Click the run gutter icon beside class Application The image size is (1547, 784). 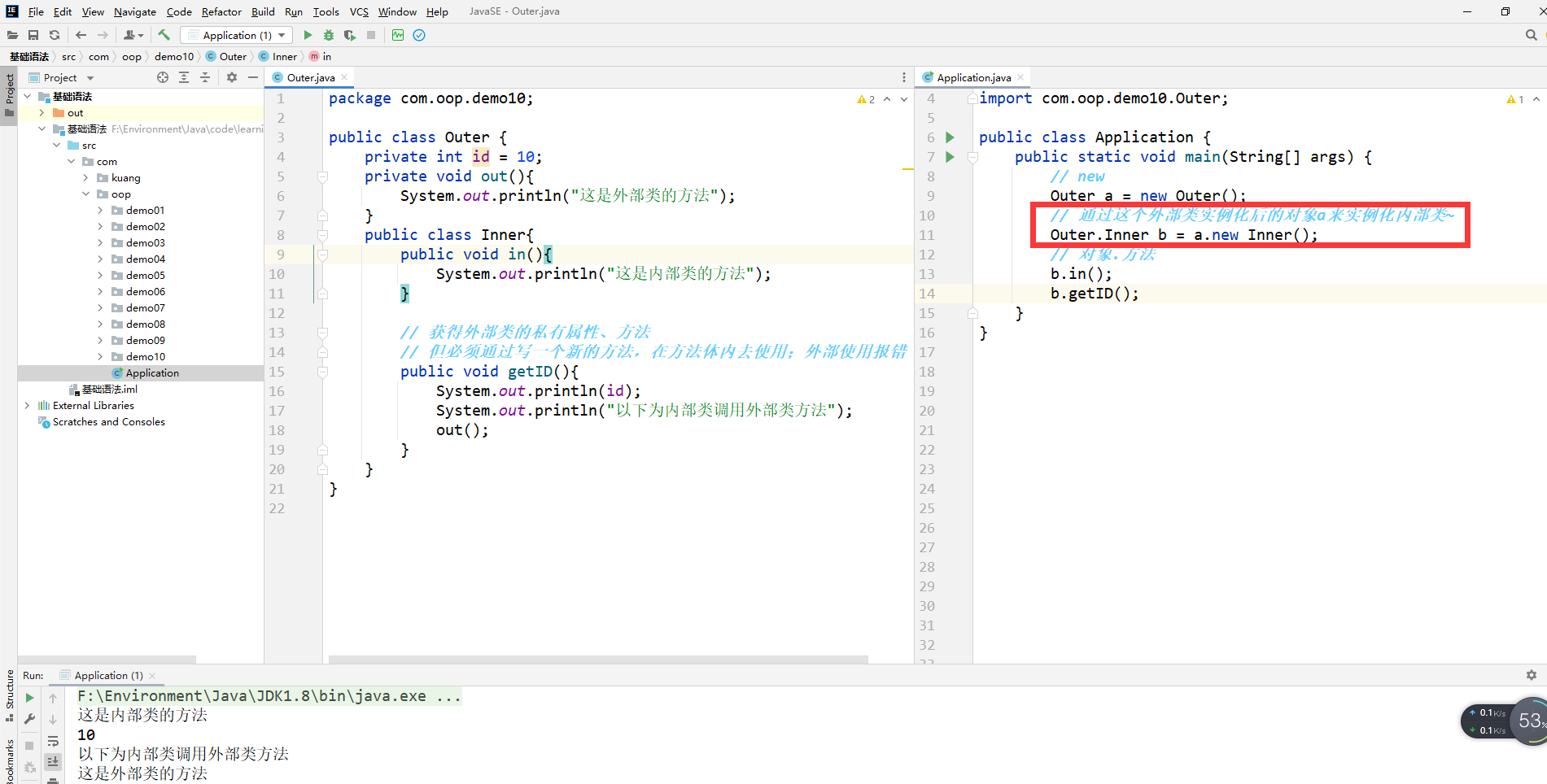tap(950, 137)
